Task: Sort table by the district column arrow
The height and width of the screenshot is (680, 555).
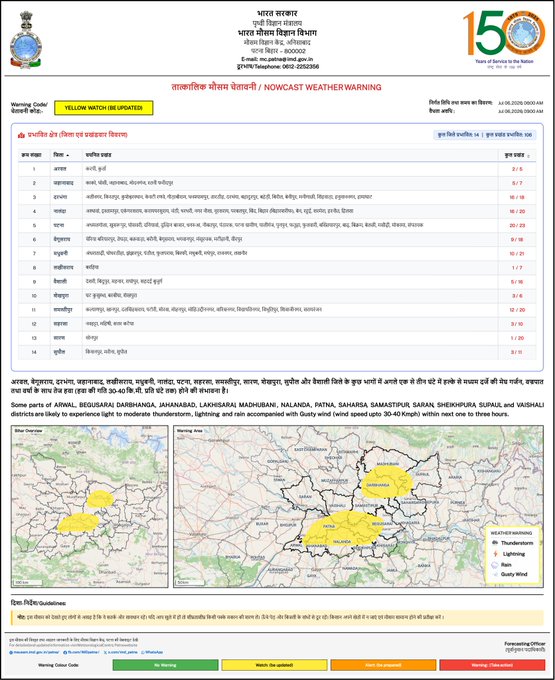Action: click(x=68, y=155)
